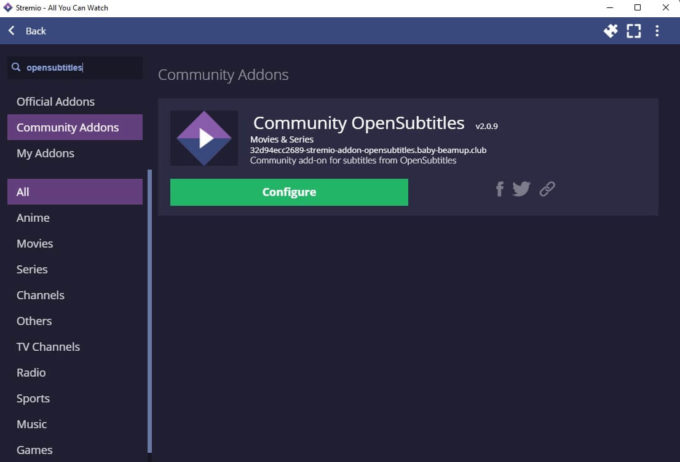Share addon on Twitter
The image size is (680, 462).
pyautogui.click(x=521, y=189)
